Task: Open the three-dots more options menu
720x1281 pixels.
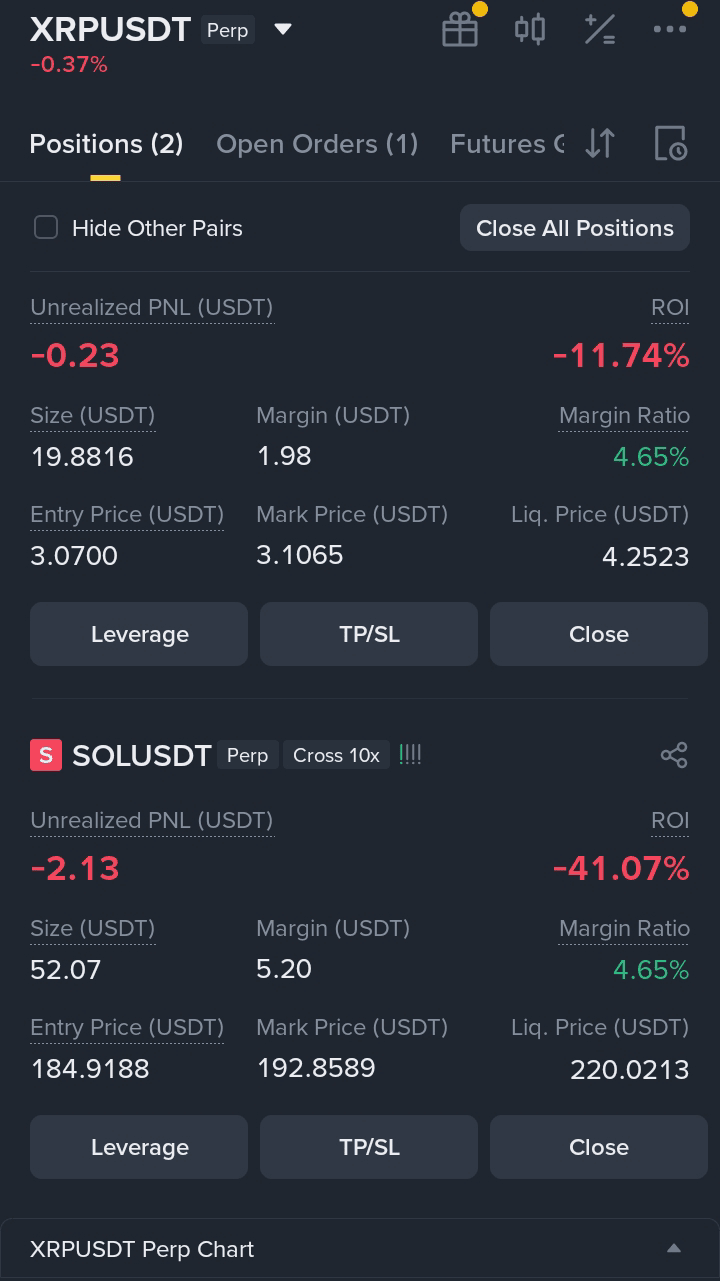Action: (x=670, y=29)
